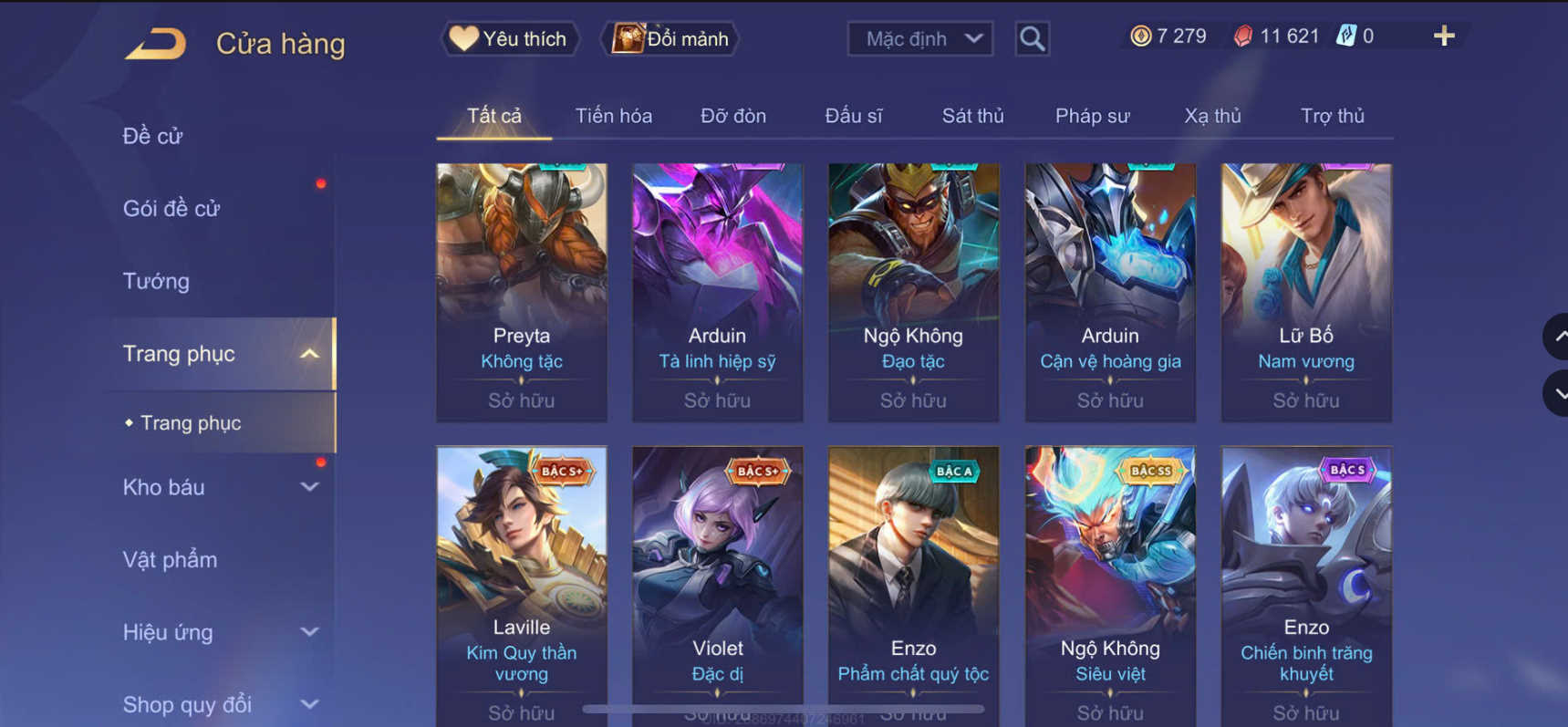Switch to the Sát thủ tab
Image resolution: width=1568 pixels, height=727 pixels.
[972, 116]
